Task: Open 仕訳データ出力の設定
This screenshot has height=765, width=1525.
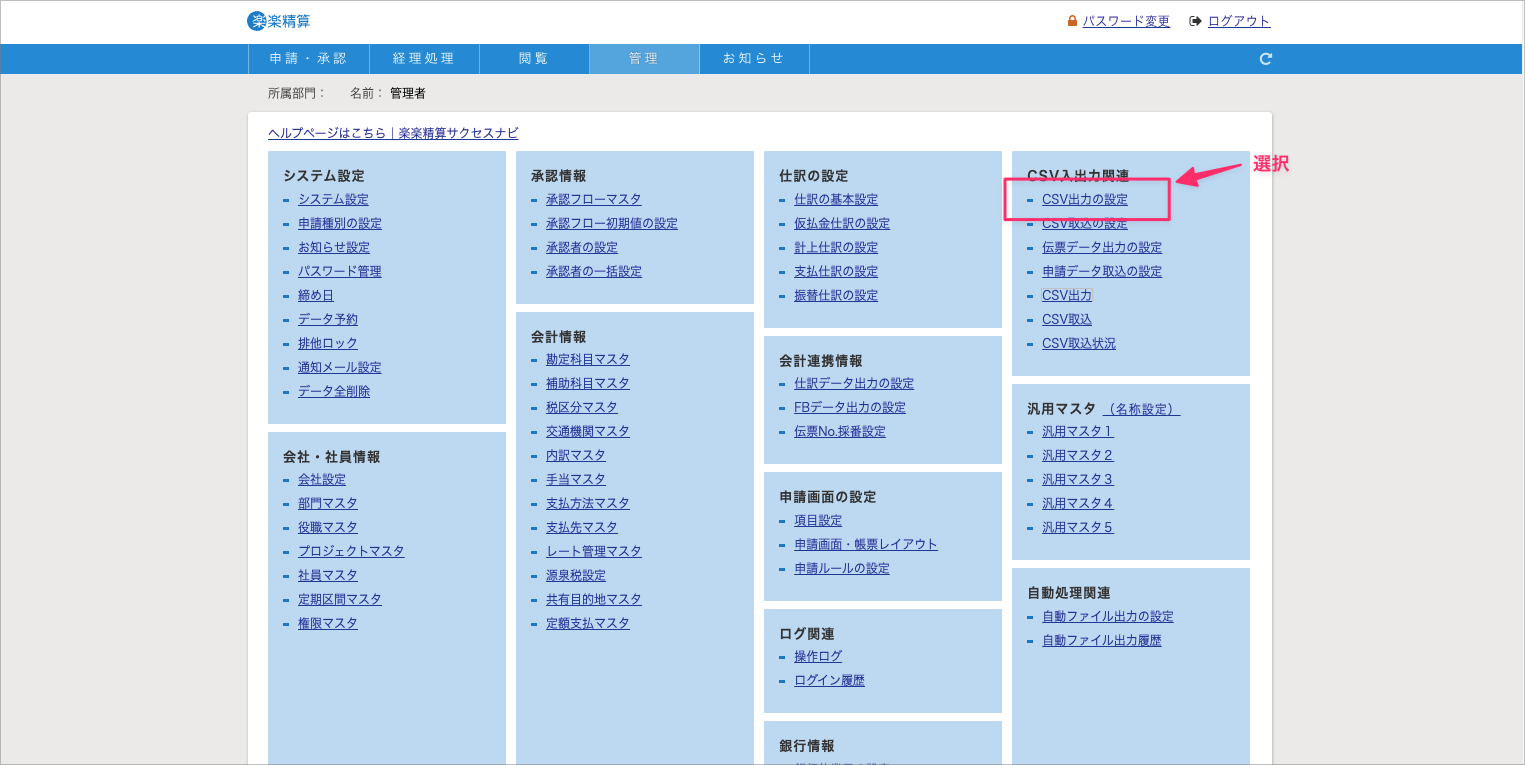Action: (x=854, y=384)
